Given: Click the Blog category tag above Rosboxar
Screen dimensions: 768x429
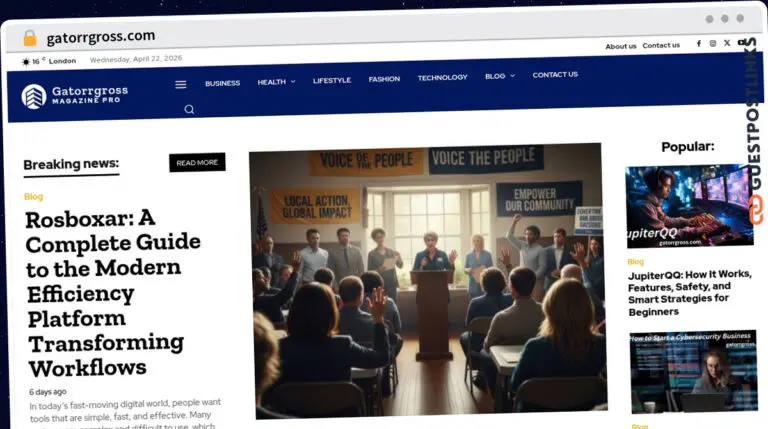Looking at the screenshot, I should click(34, 196).
